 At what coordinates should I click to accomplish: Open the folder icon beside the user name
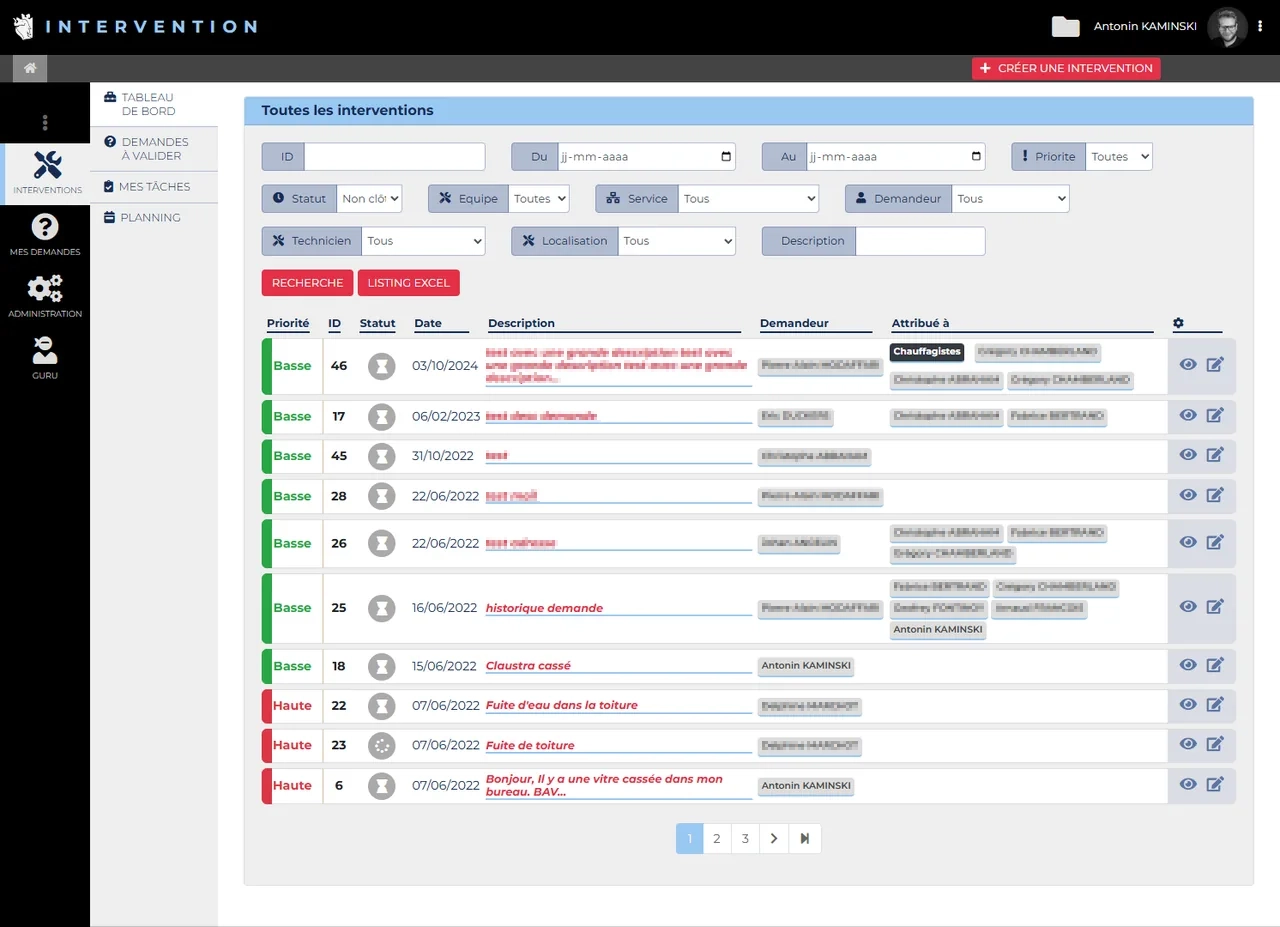pyautogui.click(x=1066, y=27)
